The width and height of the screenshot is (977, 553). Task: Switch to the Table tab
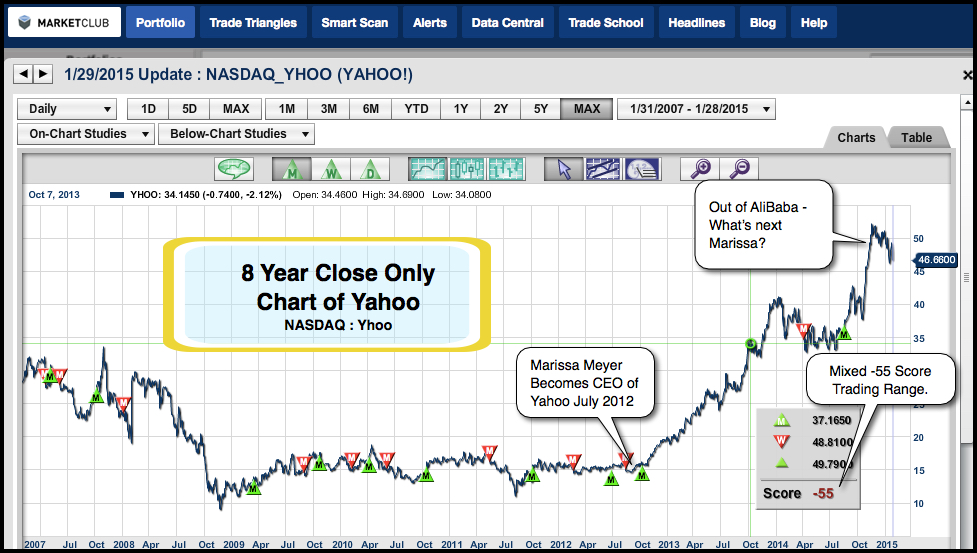[917, 138]
